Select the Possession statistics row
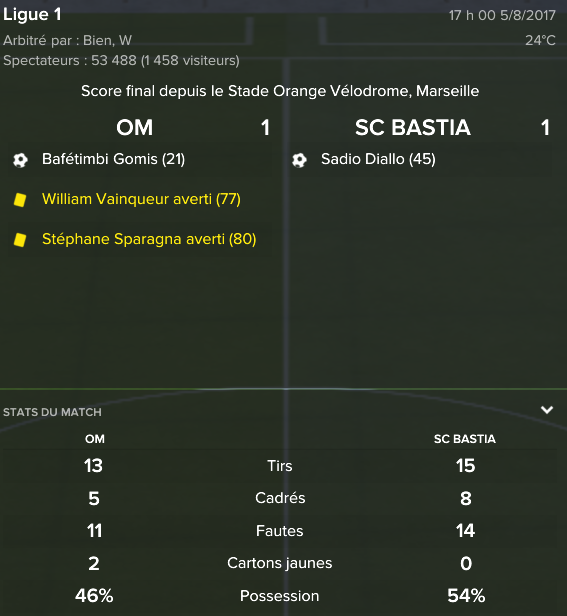 [280, 596]
